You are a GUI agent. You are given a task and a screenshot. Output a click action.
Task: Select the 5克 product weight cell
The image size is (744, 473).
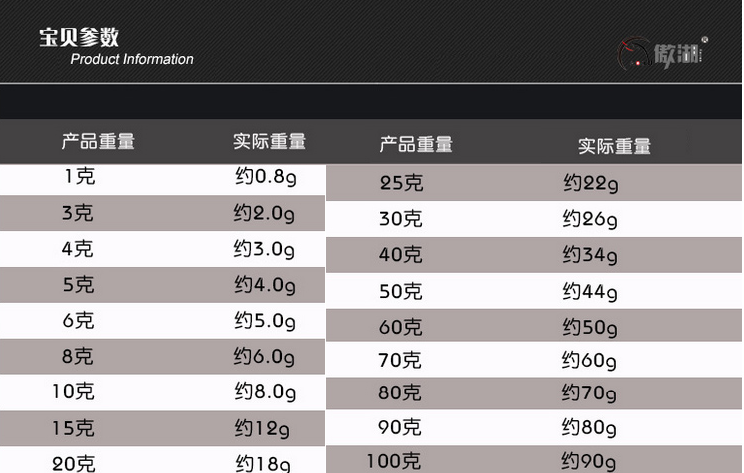coord(79,285)
